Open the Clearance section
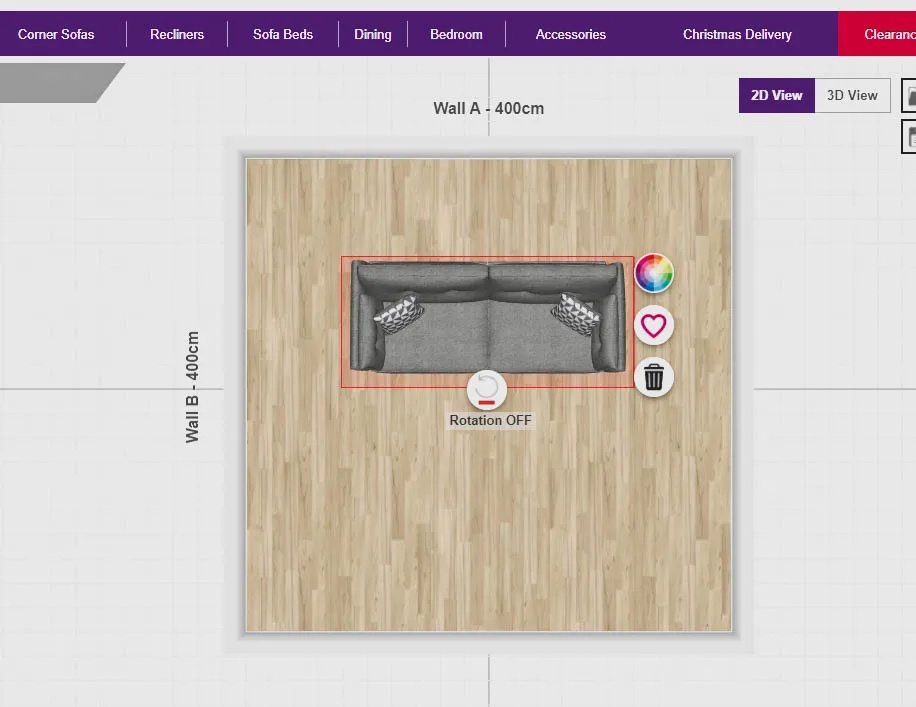916x707 pixels. click(877, 34)
